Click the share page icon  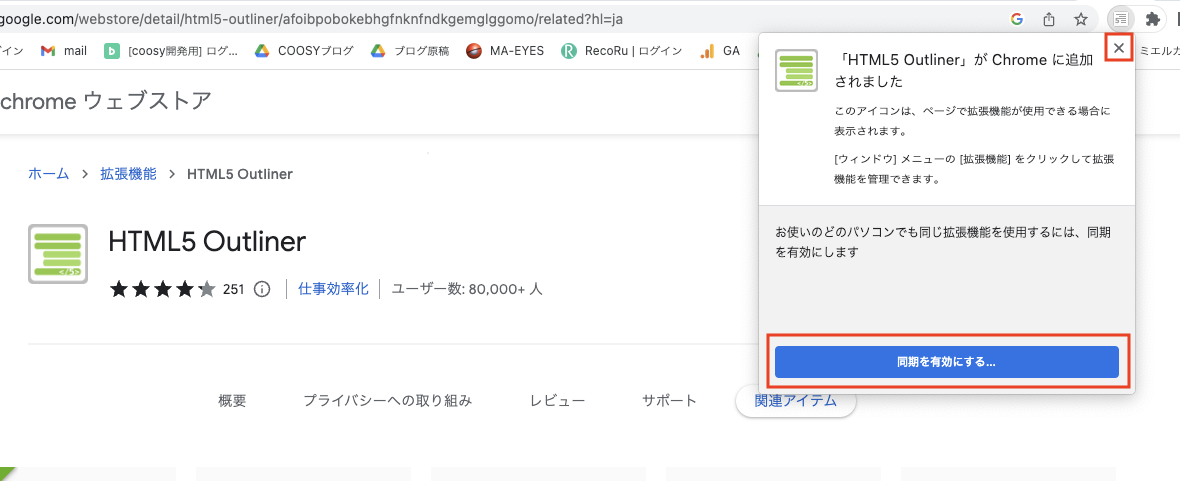coord(1049,19)
